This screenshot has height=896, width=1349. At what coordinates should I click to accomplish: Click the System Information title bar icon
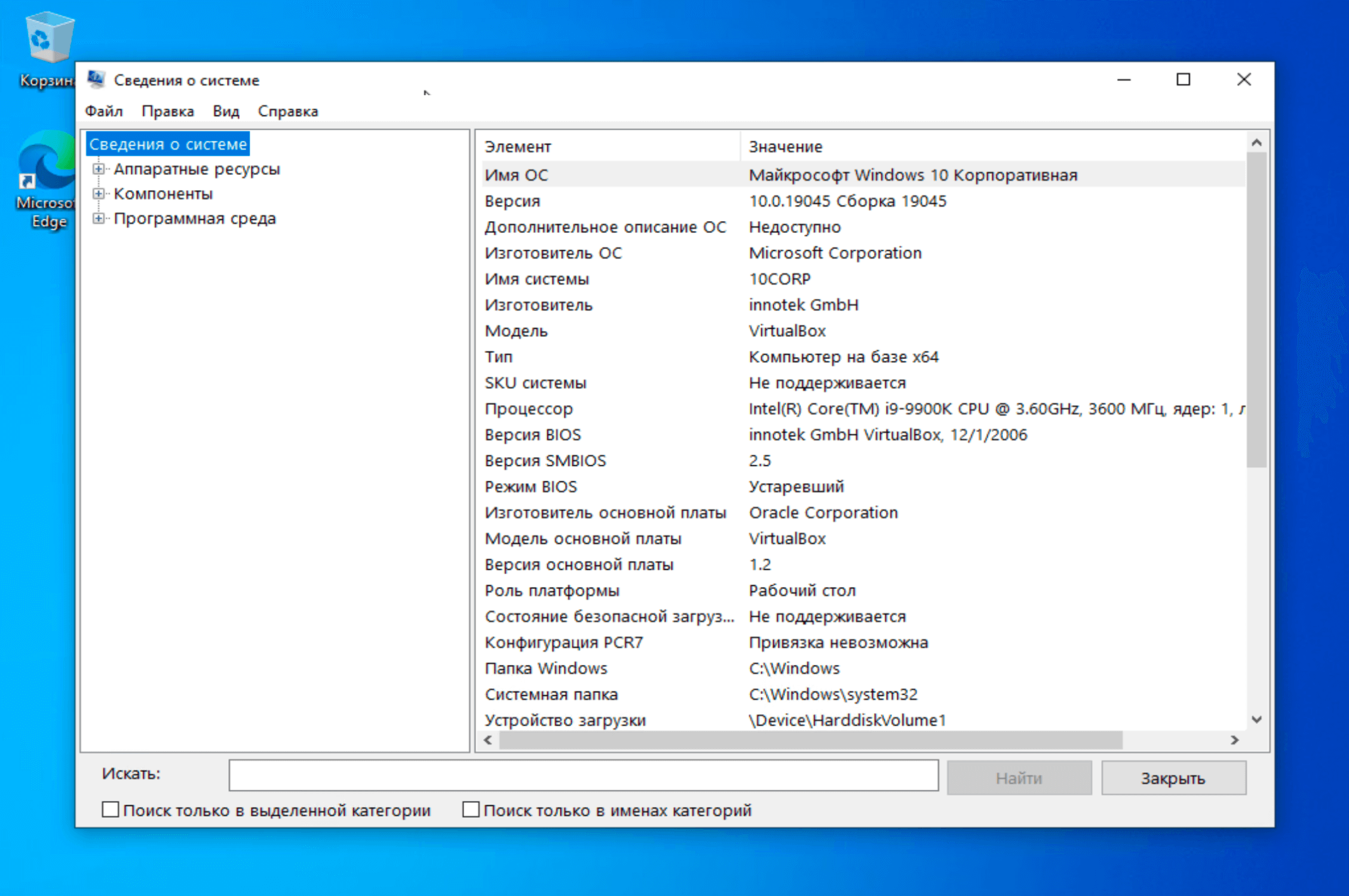tap(96, 79)
